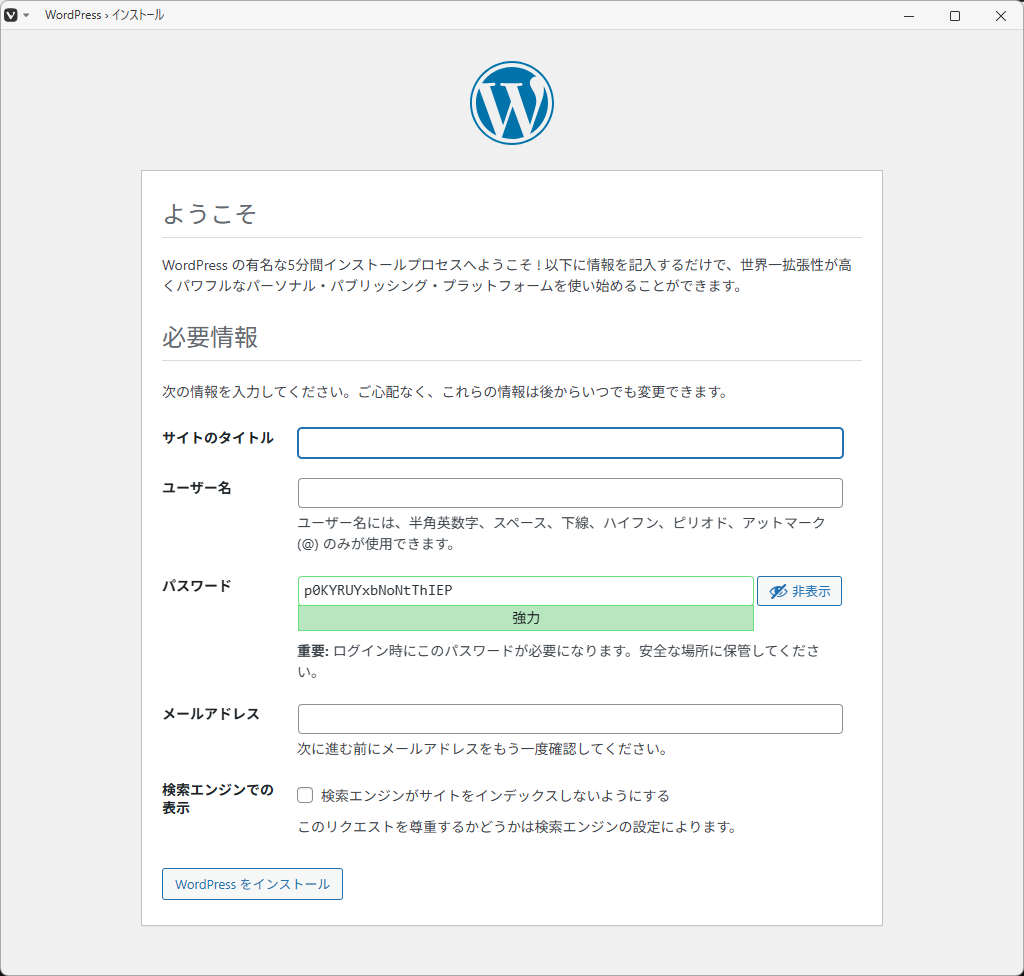The image size is (1024, 976).
Task: Click the 強力 password strength indicator
Action: tap(526, 618)
